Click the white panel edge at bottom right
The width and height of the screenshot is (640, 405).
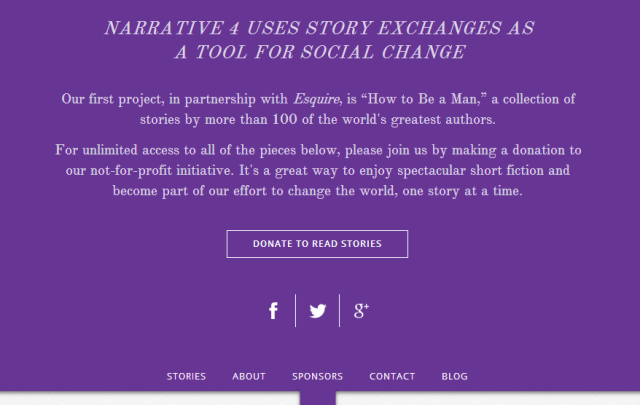(488, 399)
